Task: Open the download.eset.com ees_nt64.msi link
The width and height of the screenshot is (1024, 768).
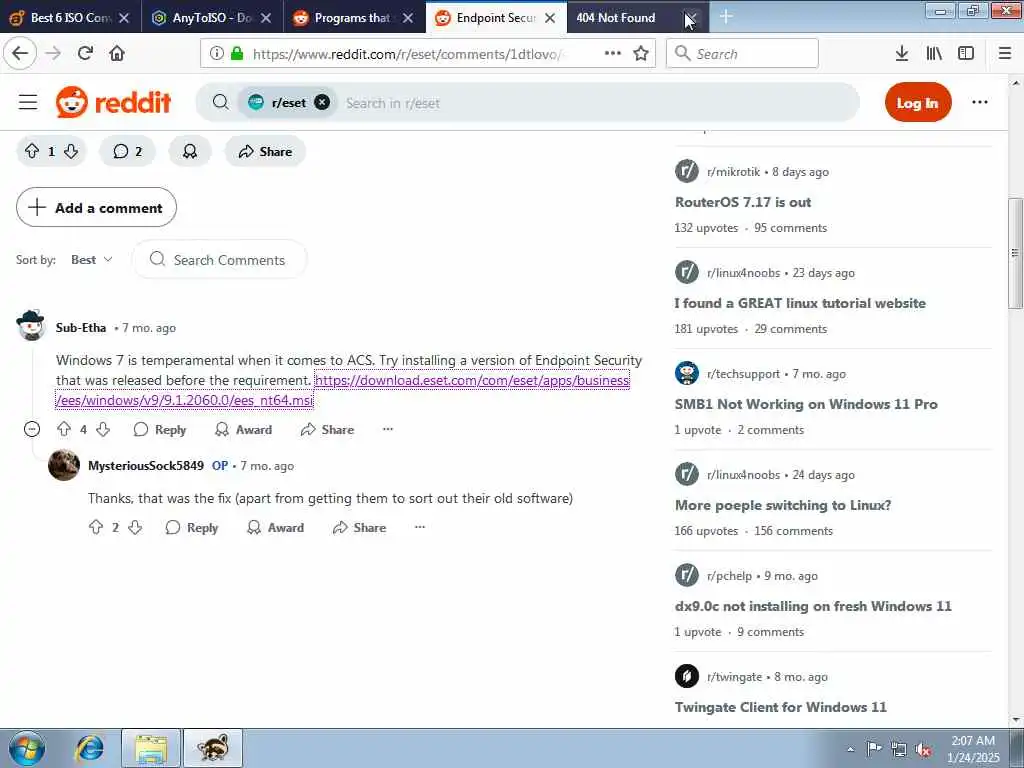Action: pyautogui.click(x=342, y=390)
